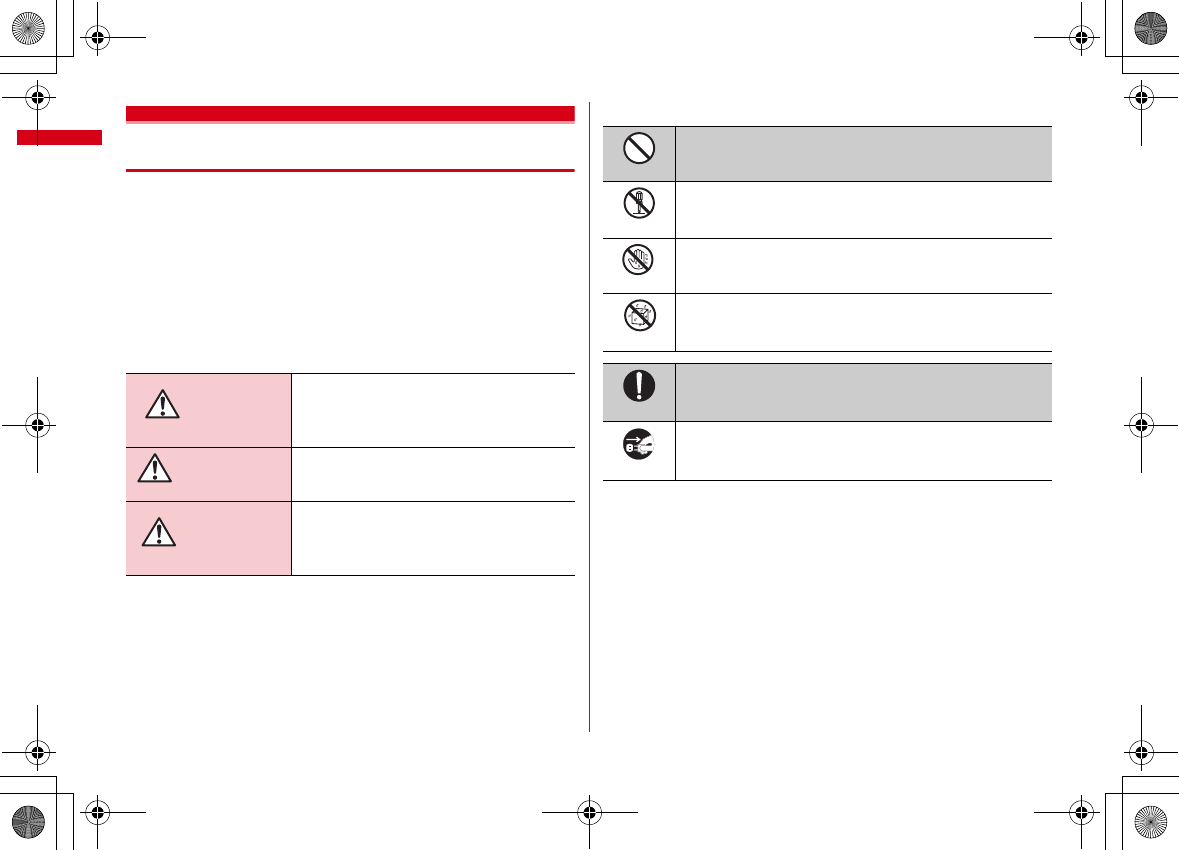Click the bottom warning triangle in pink table
Image resolution: width=1179 pixels, height=850 pixels.
[x=159, y=533]
